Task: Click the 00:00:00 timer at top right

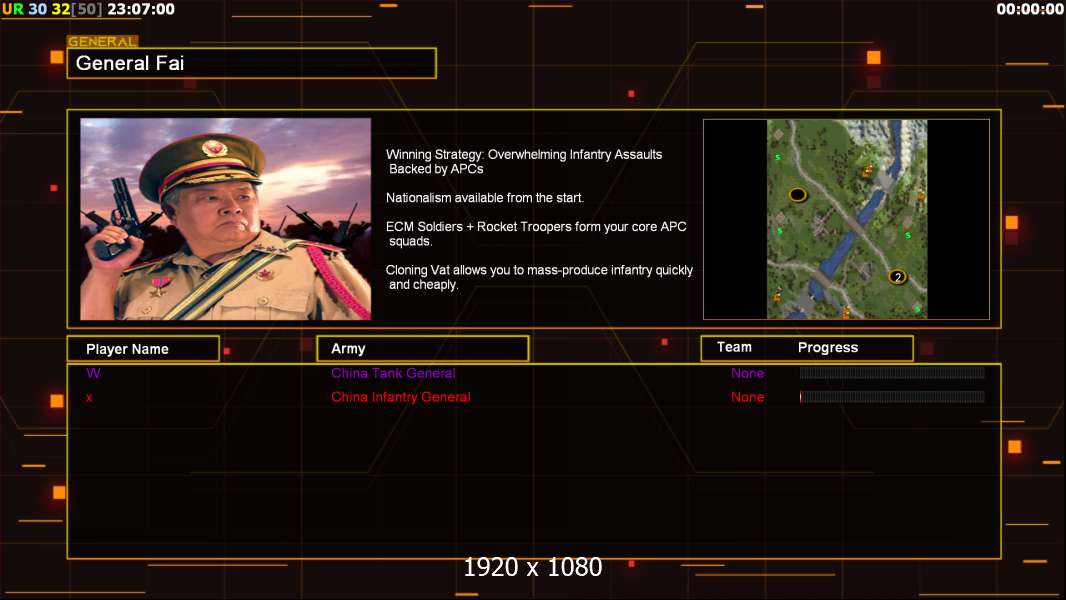Action: click(x=1030, y=9)
